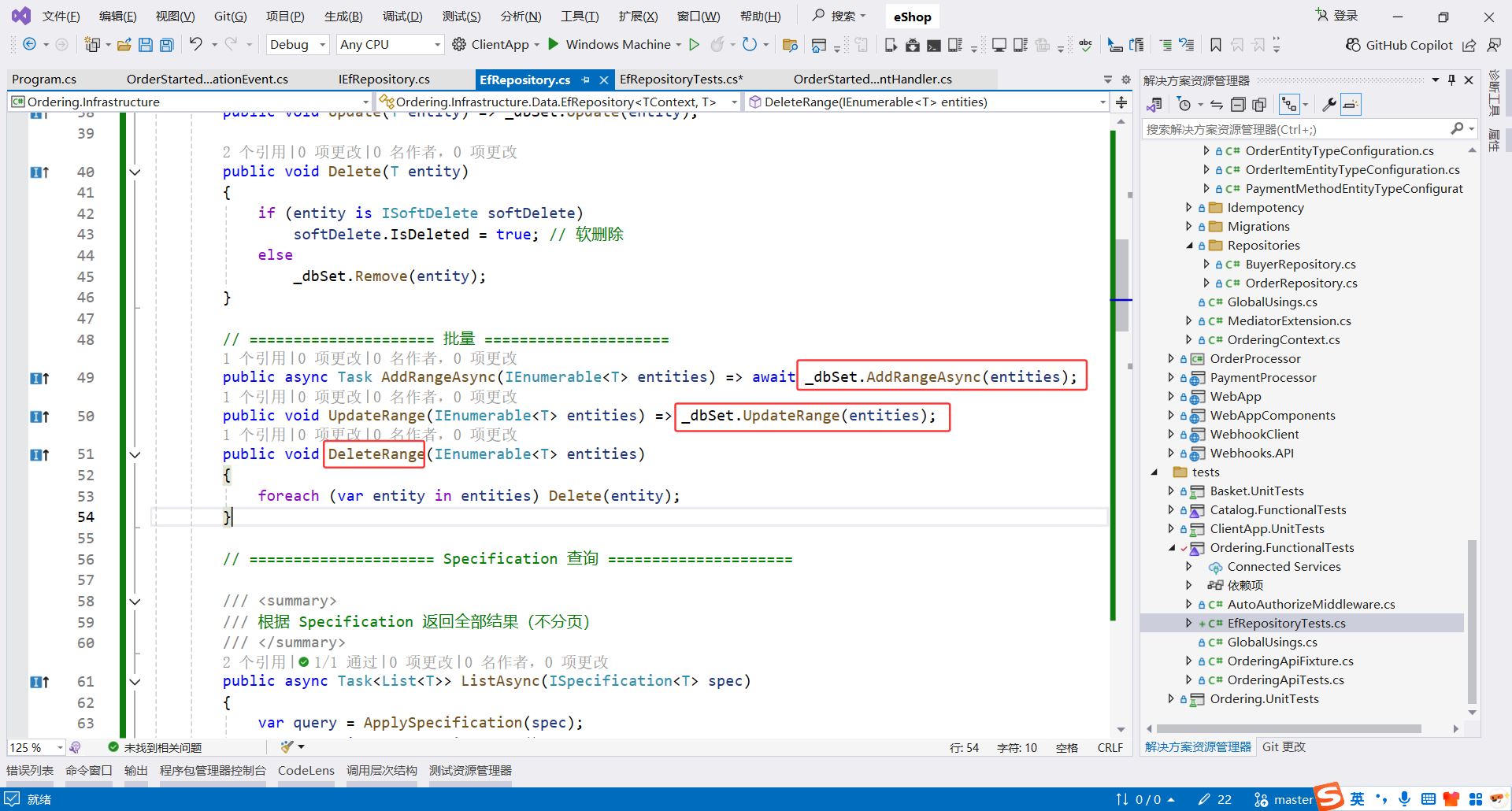Open the CodeLens panel tab
1512x811 pixels.
[x=306, y=771]
